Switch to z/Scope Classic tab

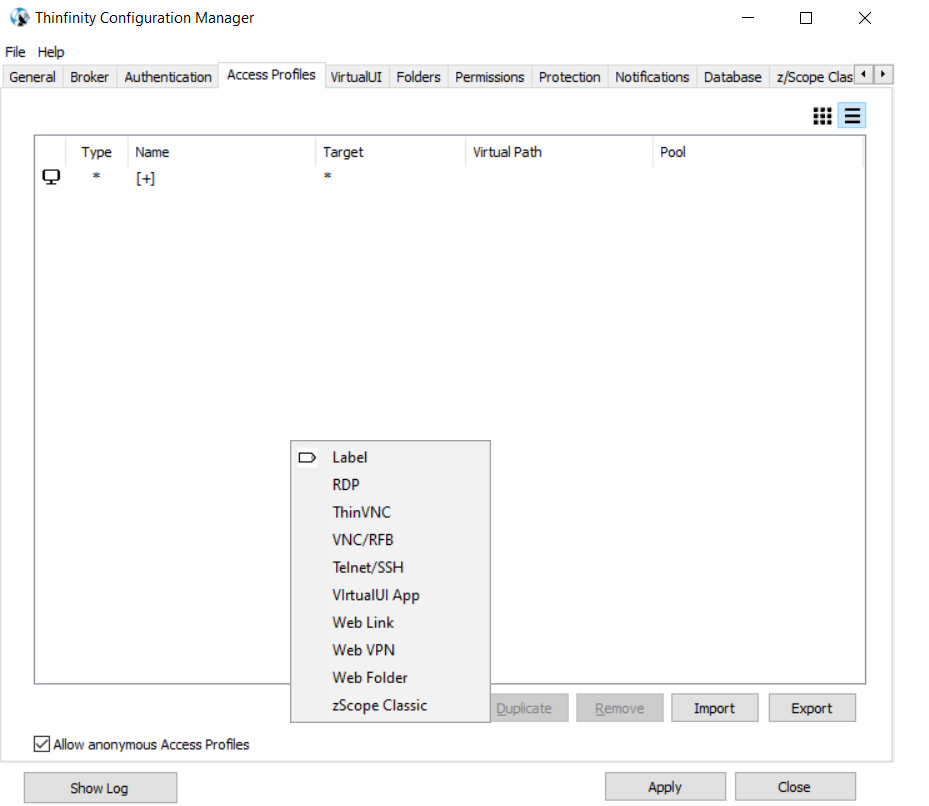pos(813,77)
